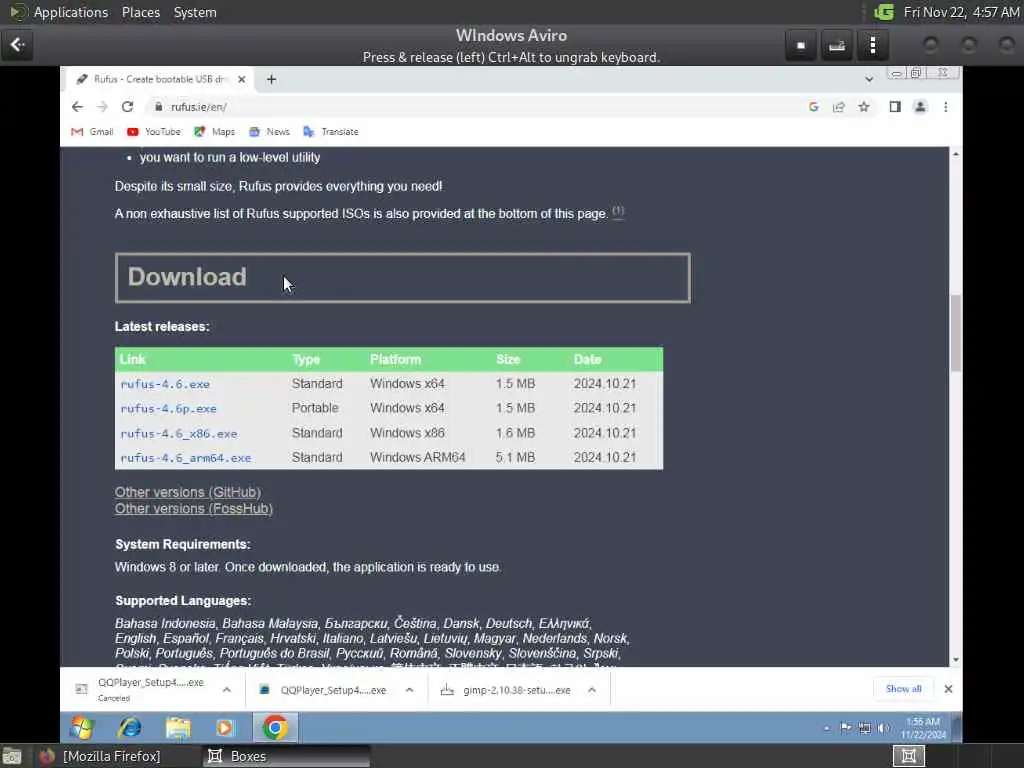Viewport: 1024px width, 768px height.
Task: Click the green tray icon in top panel
Action: [884, 12]
